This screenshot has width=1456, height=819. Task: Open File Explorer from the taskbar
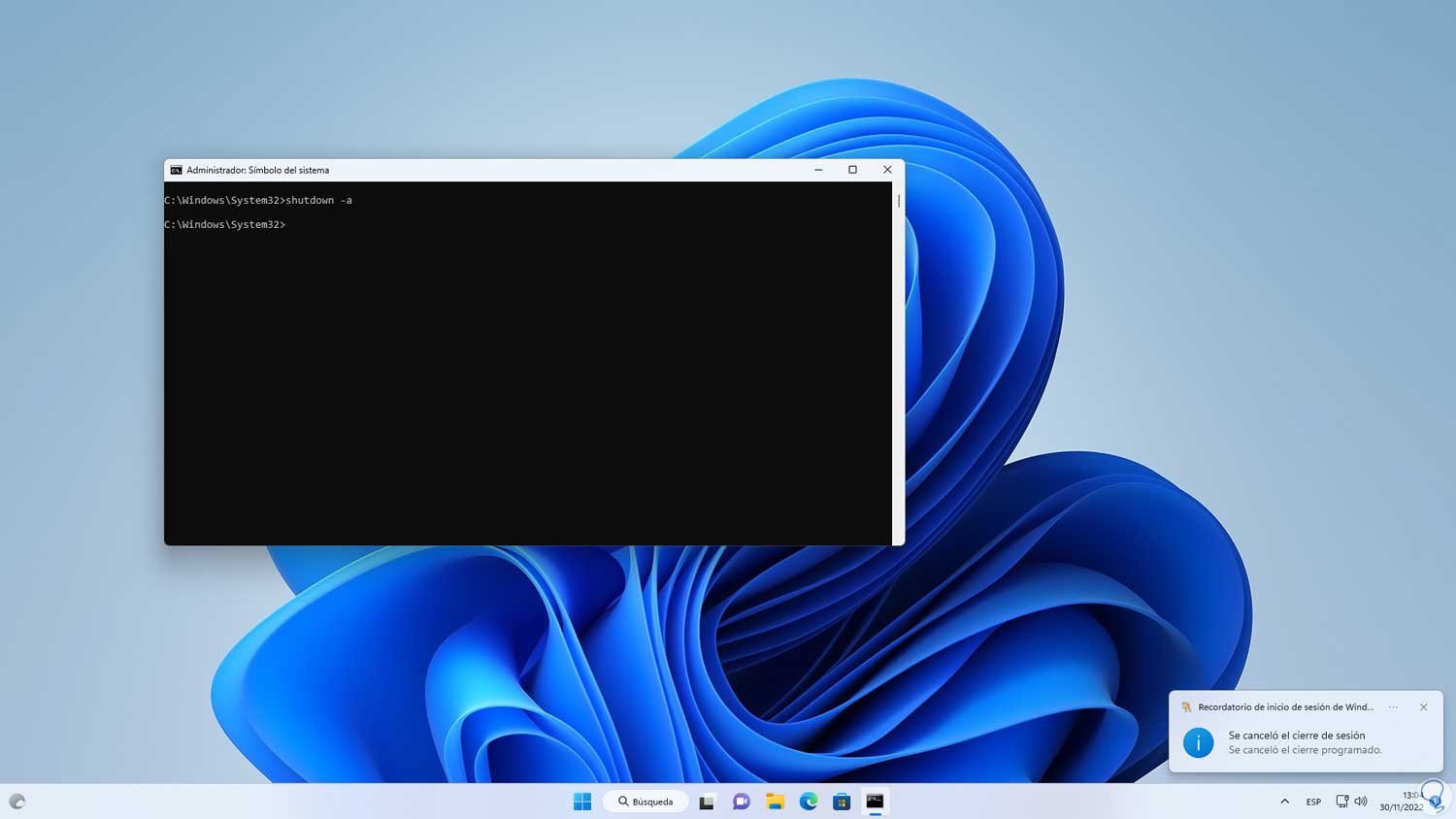click(775, 802)
